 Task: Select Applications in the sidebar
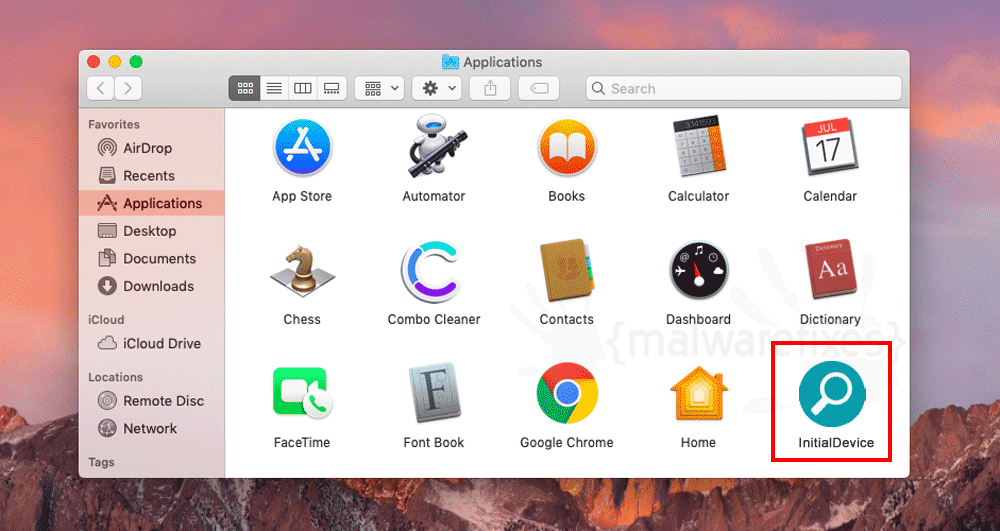[152, 203]
